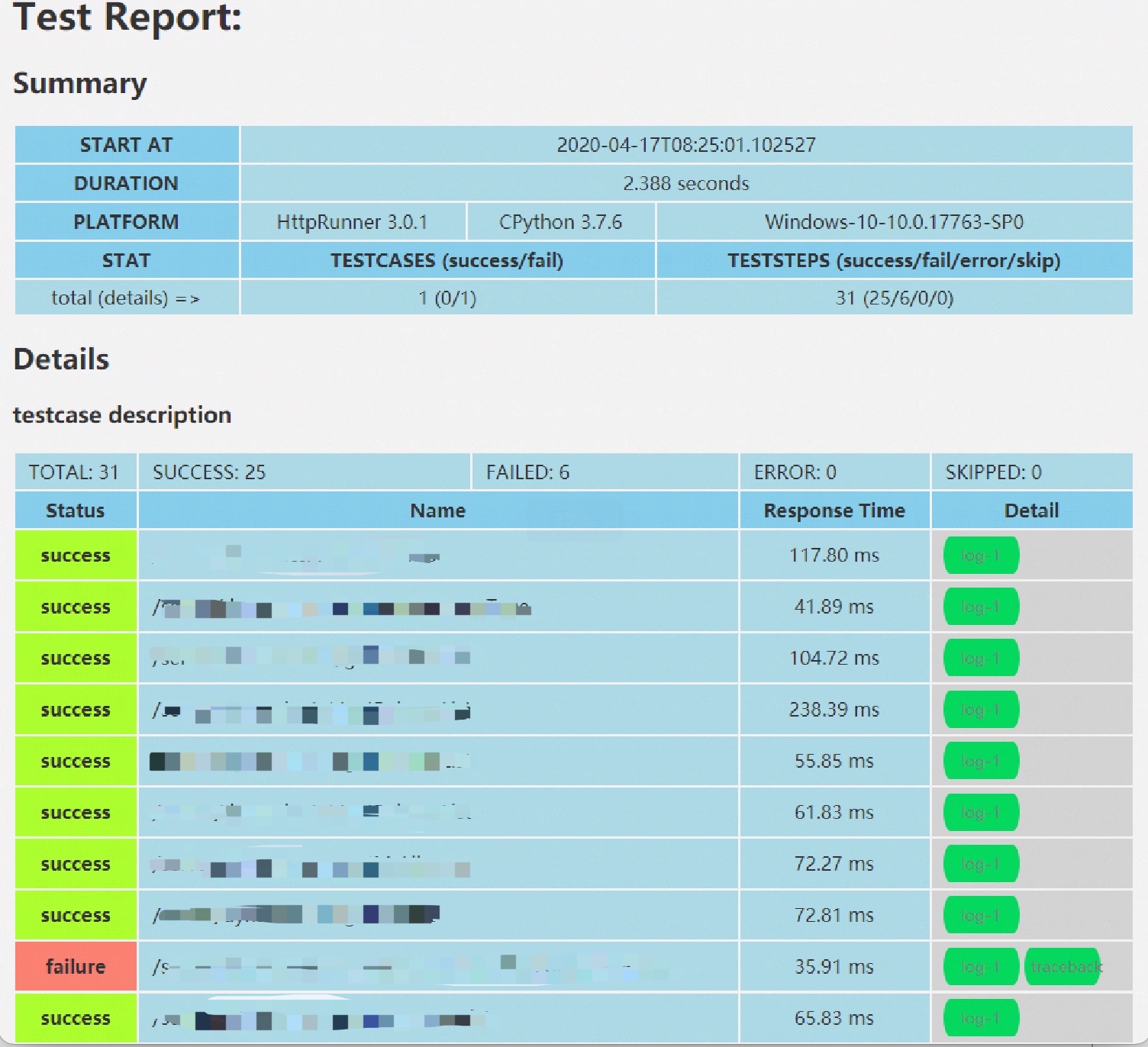Click the teststeps total 31 (25/6/0/0)
This screenshot has height=1047, width=1148.
(895, 298)
